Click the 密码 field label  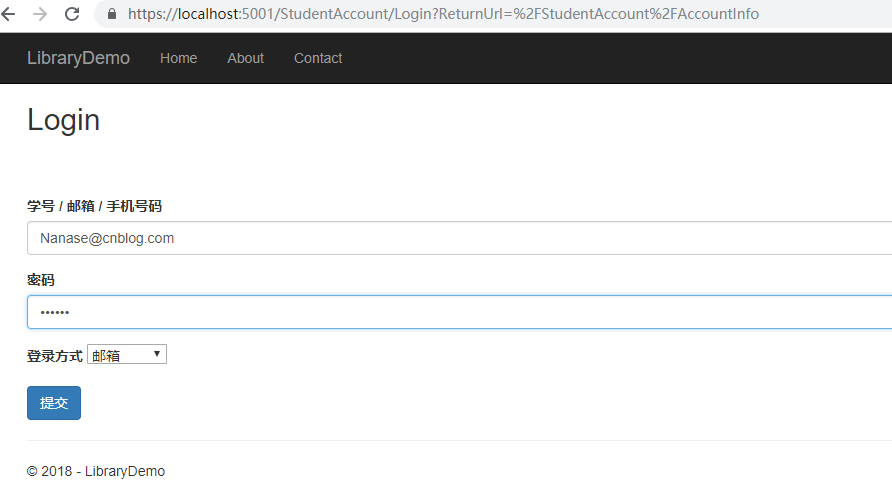[41, 280]
